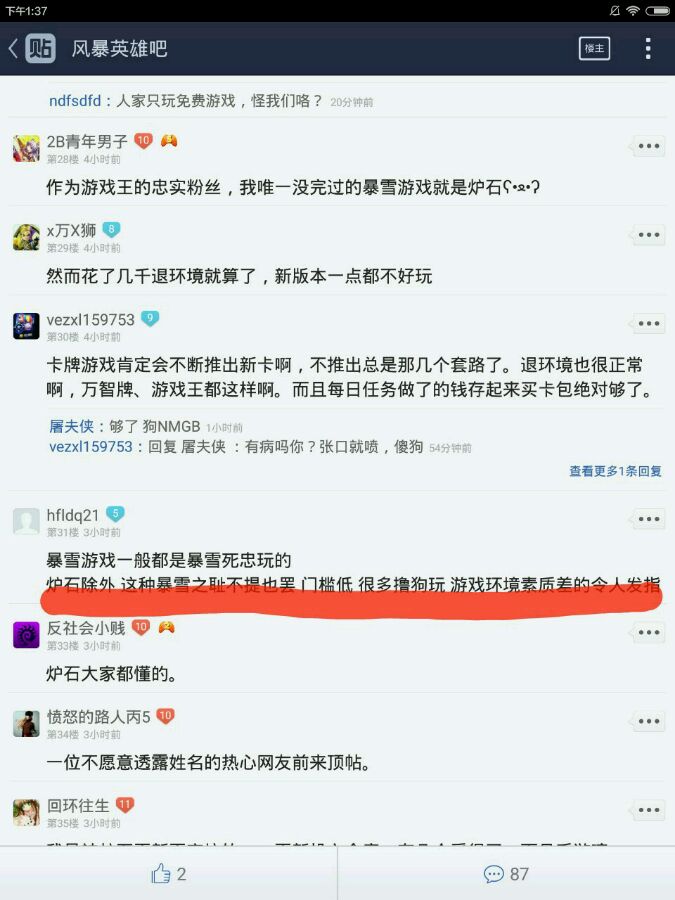View 2B青年男子's avatar
The width and height of the screenshot is (675, 900).
pos(26,149)
